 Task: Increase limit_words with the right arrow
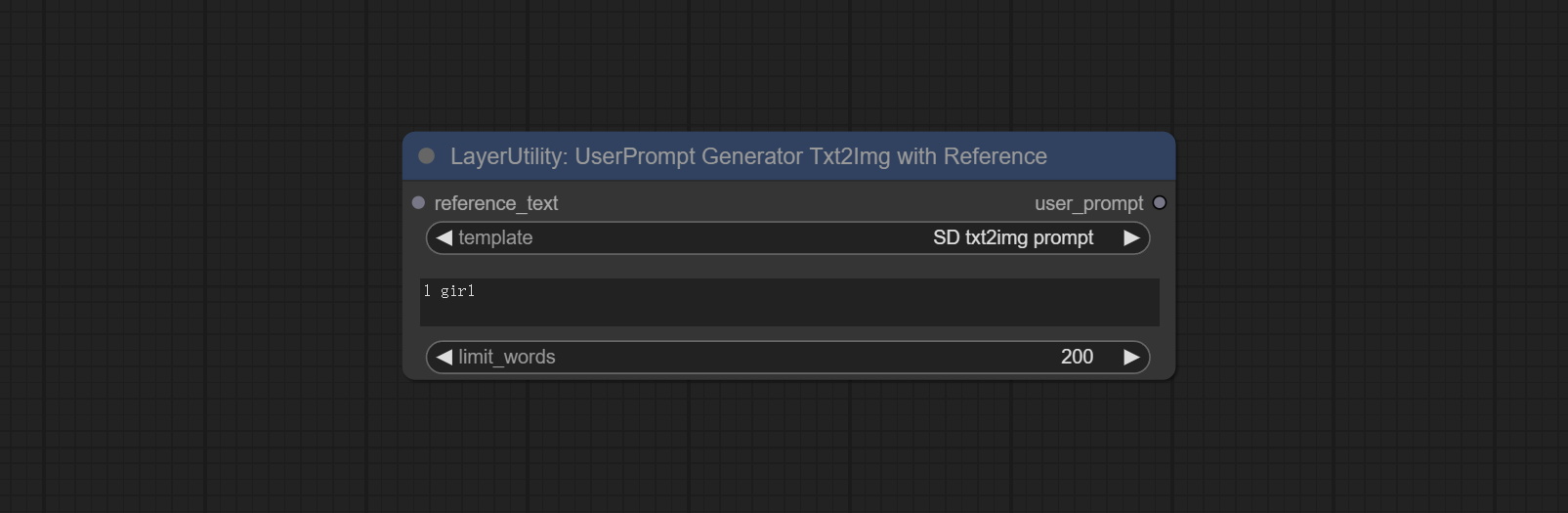tap(1131, 358)
